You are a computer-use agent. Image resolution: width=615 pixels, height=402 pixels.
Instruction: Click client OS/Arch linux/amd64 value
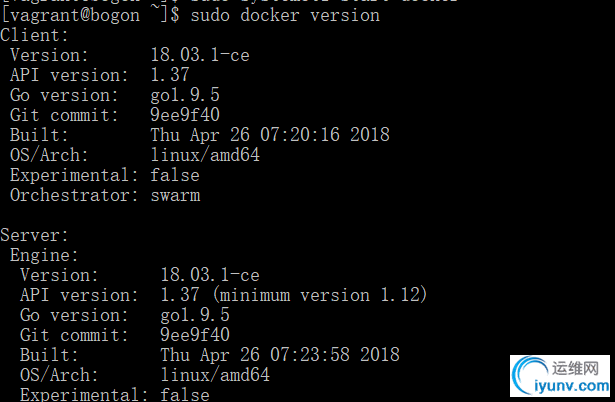[205, 155]
